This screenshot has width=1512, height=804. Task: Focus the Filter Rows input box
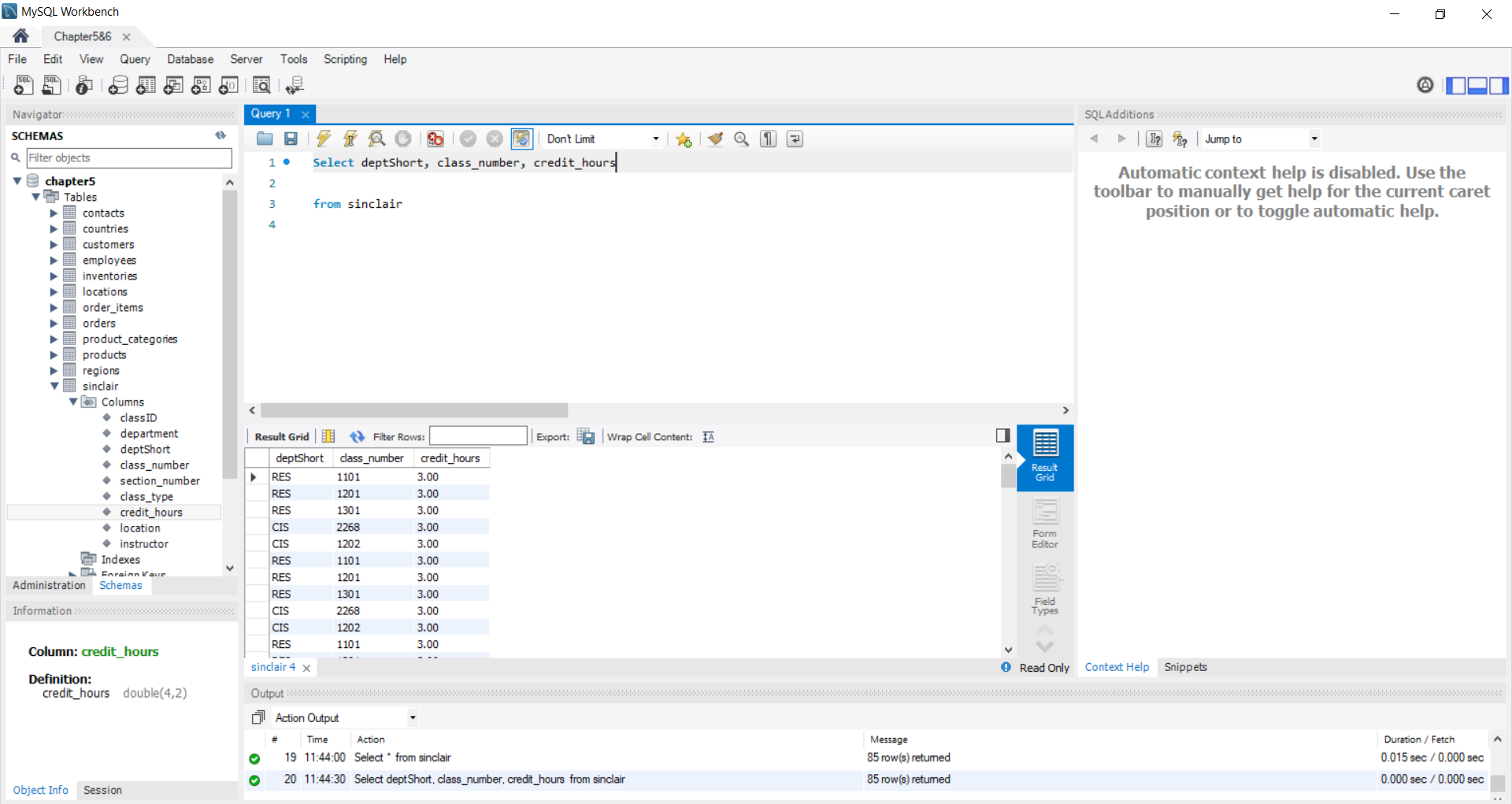478,436
